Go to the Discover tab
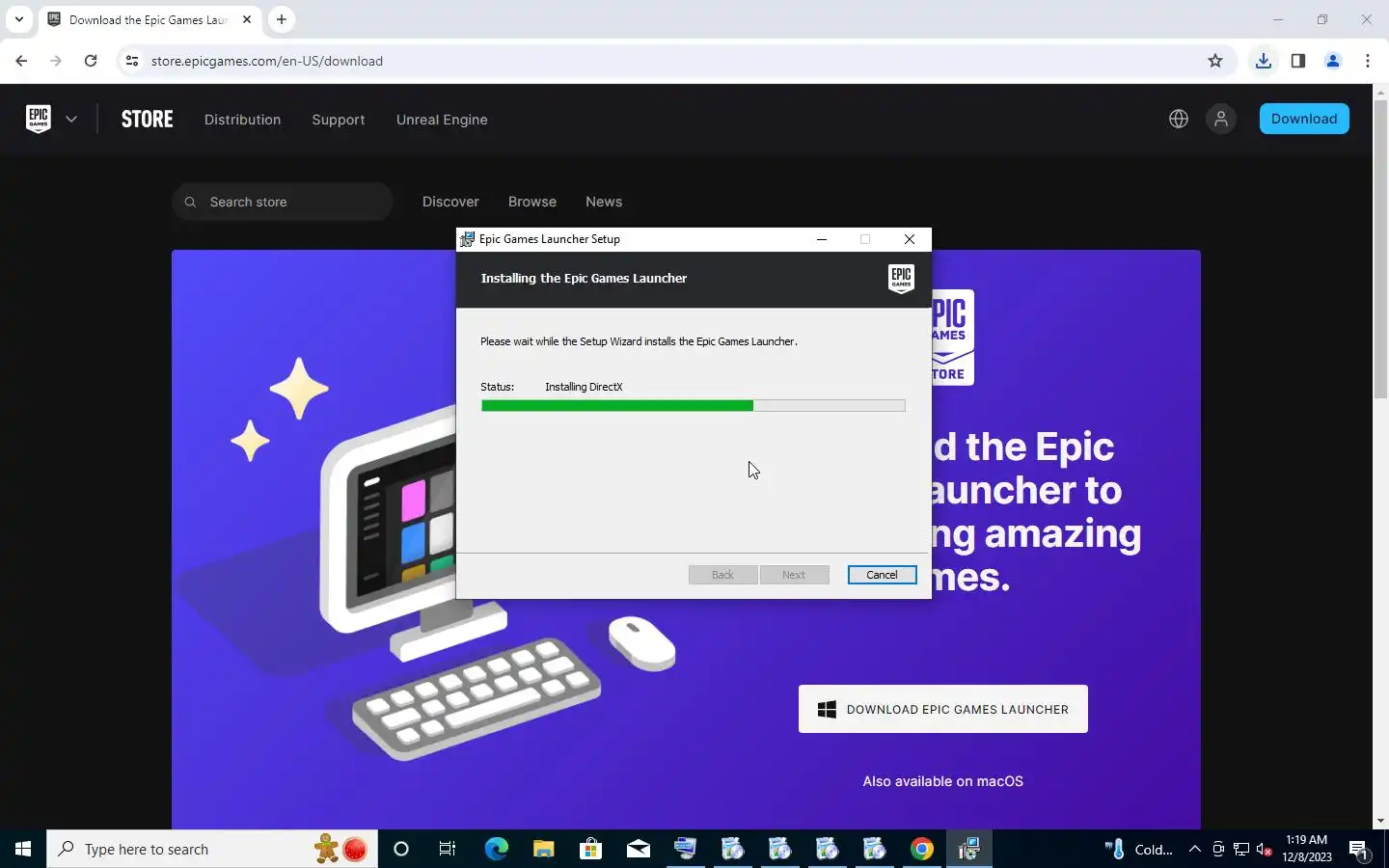 coord(450,202)
